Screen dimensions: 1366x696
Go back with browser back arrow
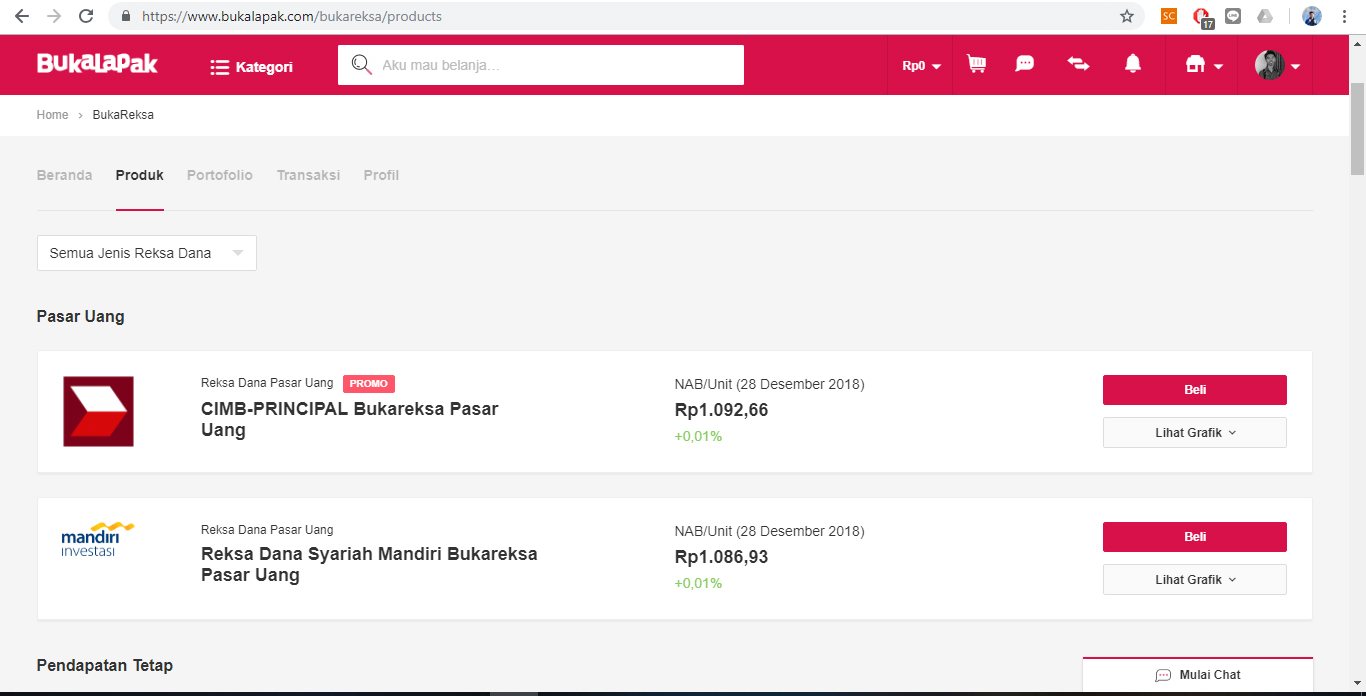pyautogui.click(x=22, y=16)
